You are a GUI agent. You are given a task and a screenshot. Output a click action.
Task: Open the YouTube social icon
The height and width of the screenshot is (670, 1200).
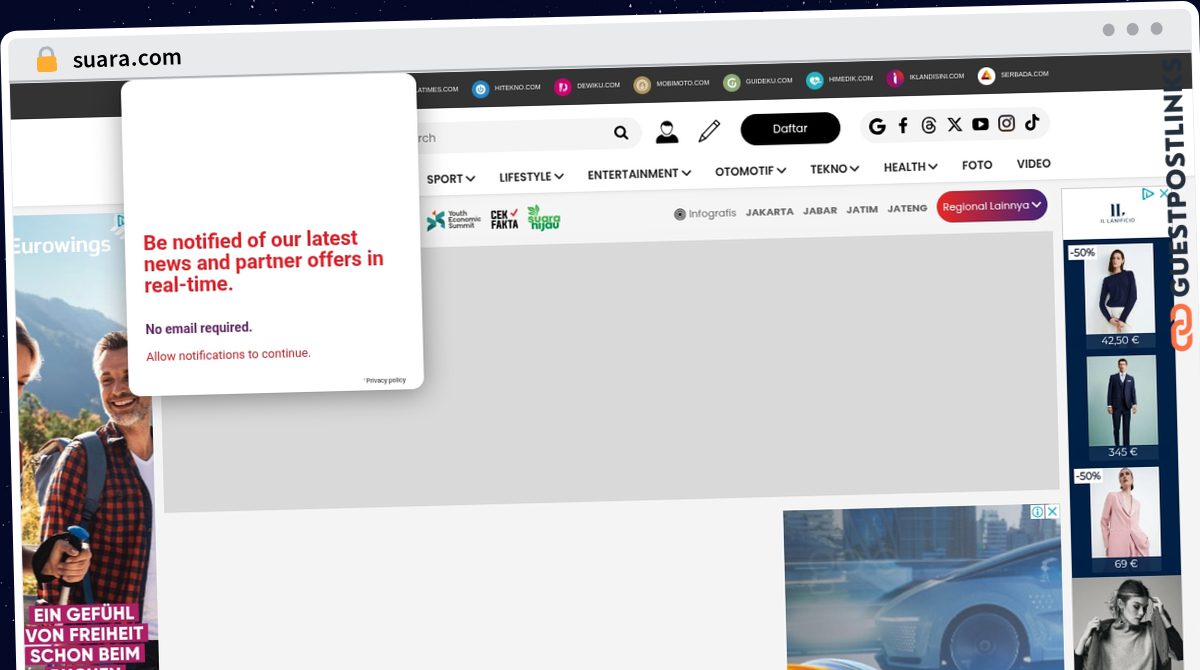pos(980,124)
